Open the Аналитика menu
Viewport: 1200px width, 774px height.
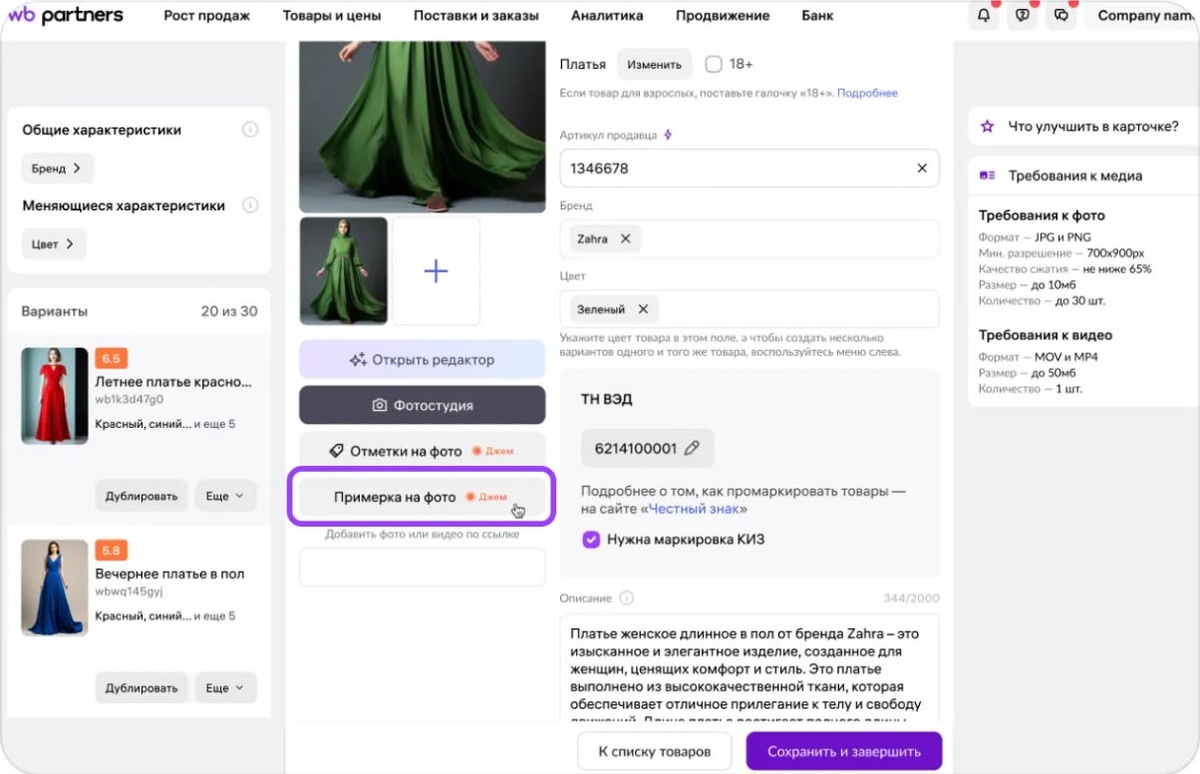click(607, 16)
